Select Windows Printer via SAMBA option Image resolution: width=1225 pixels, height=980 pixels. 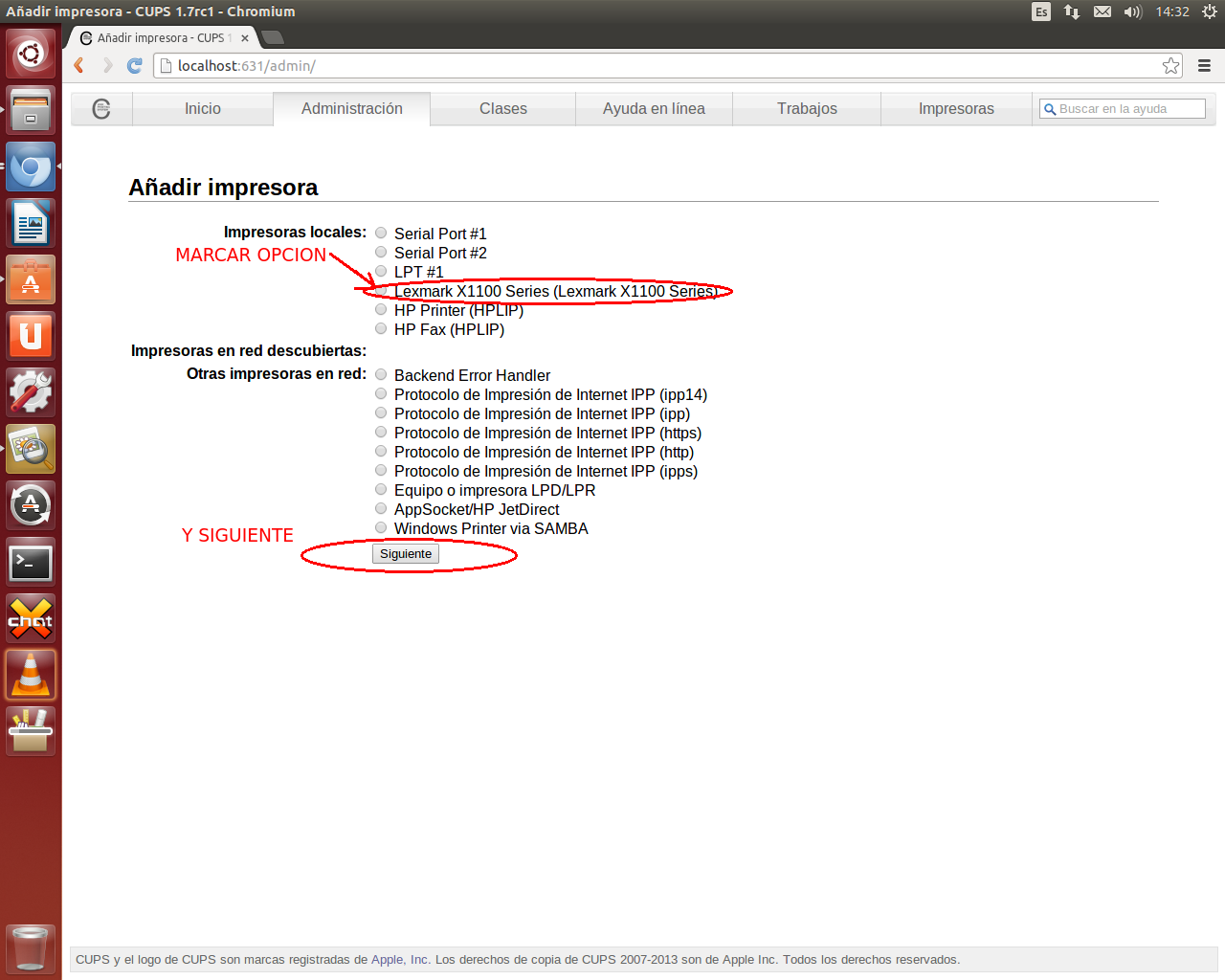pyautogui.click(x=381, y=527)
